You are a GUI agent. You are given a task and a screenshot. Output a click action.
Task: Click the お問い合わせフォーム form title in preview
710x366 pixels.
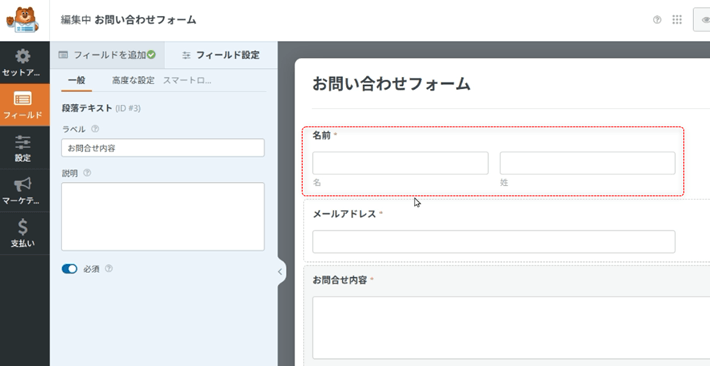(391, 84)
